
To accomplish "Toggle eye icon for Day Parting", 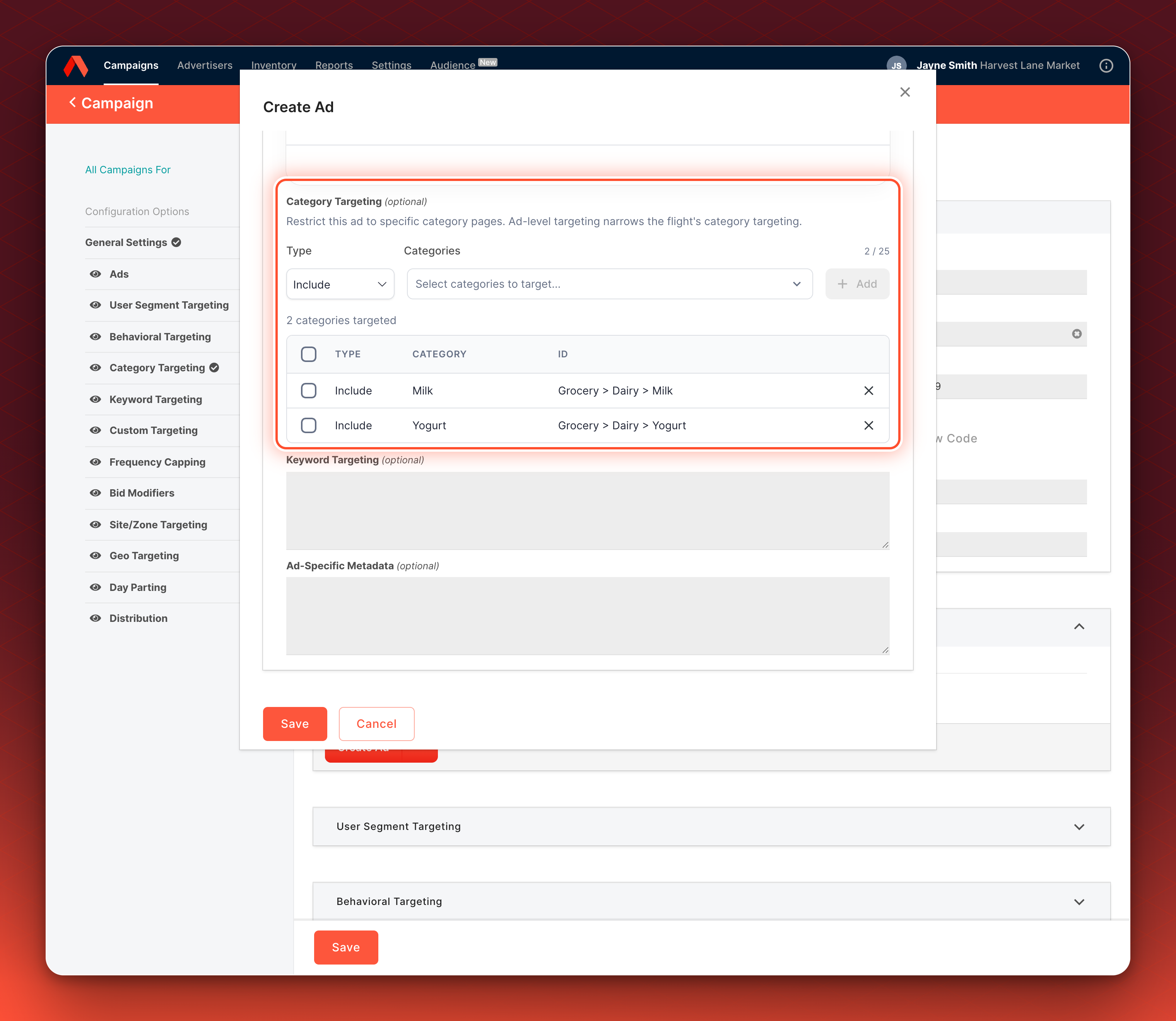I will (96, 587).
